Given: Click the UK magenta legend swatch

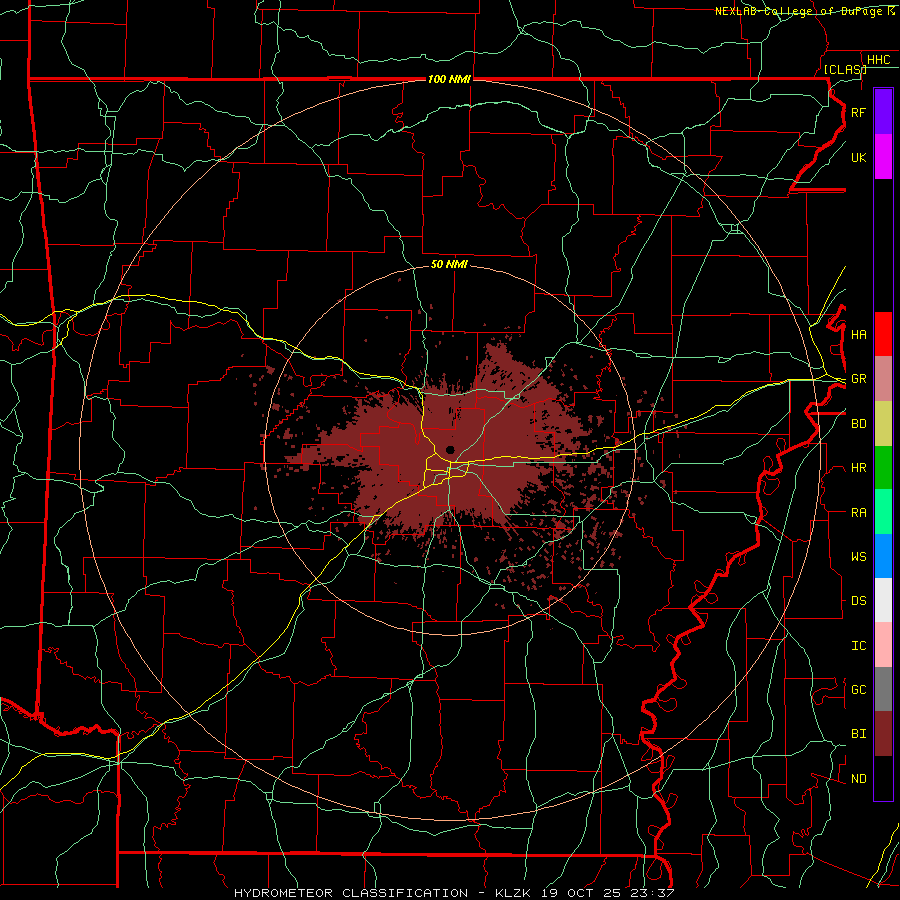Looking at the screenshot, I should pyautogui.click(x=883, y=157).
